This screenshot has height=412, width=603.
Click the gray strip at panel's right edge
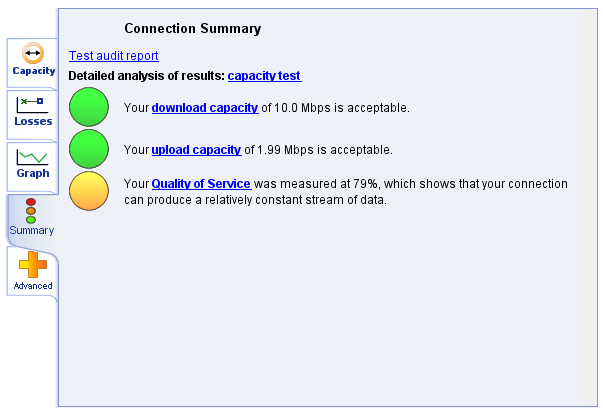point(588,207)
